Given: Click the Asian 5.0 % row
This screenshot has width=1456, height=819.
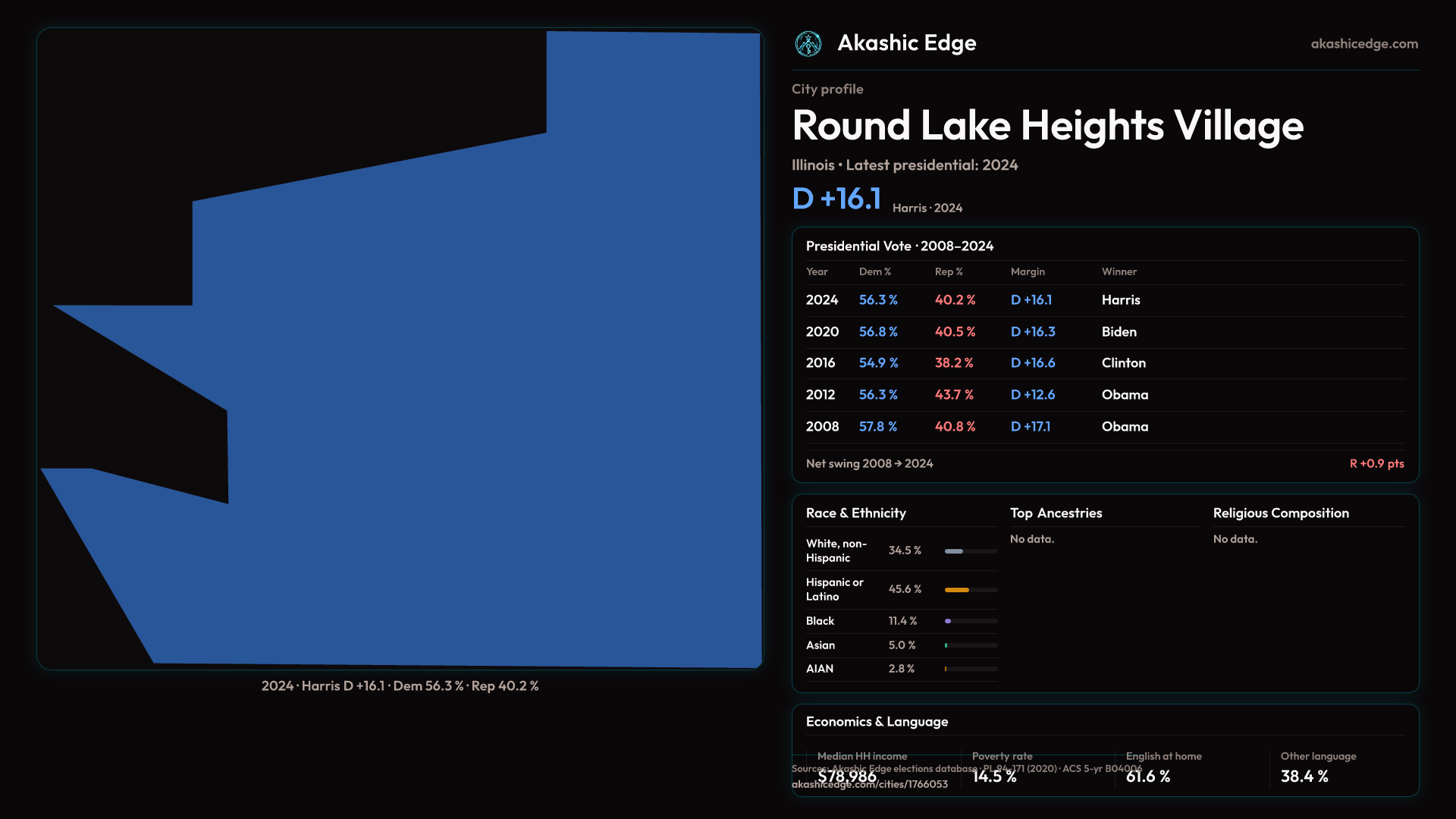Looking at the screenshot, I should (901, 645).
